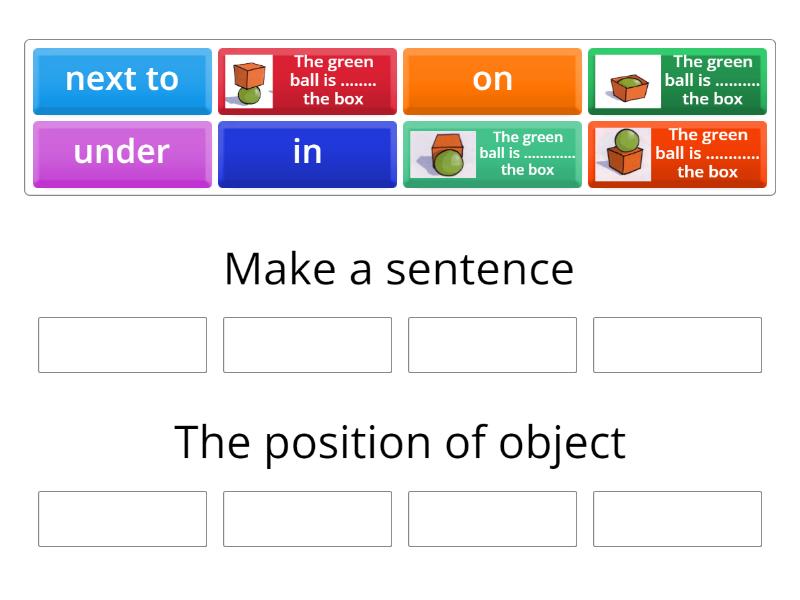Screen dimensions: 800x600
Task: Select the blue "next to" tile
Action: [x=122, y=80]
